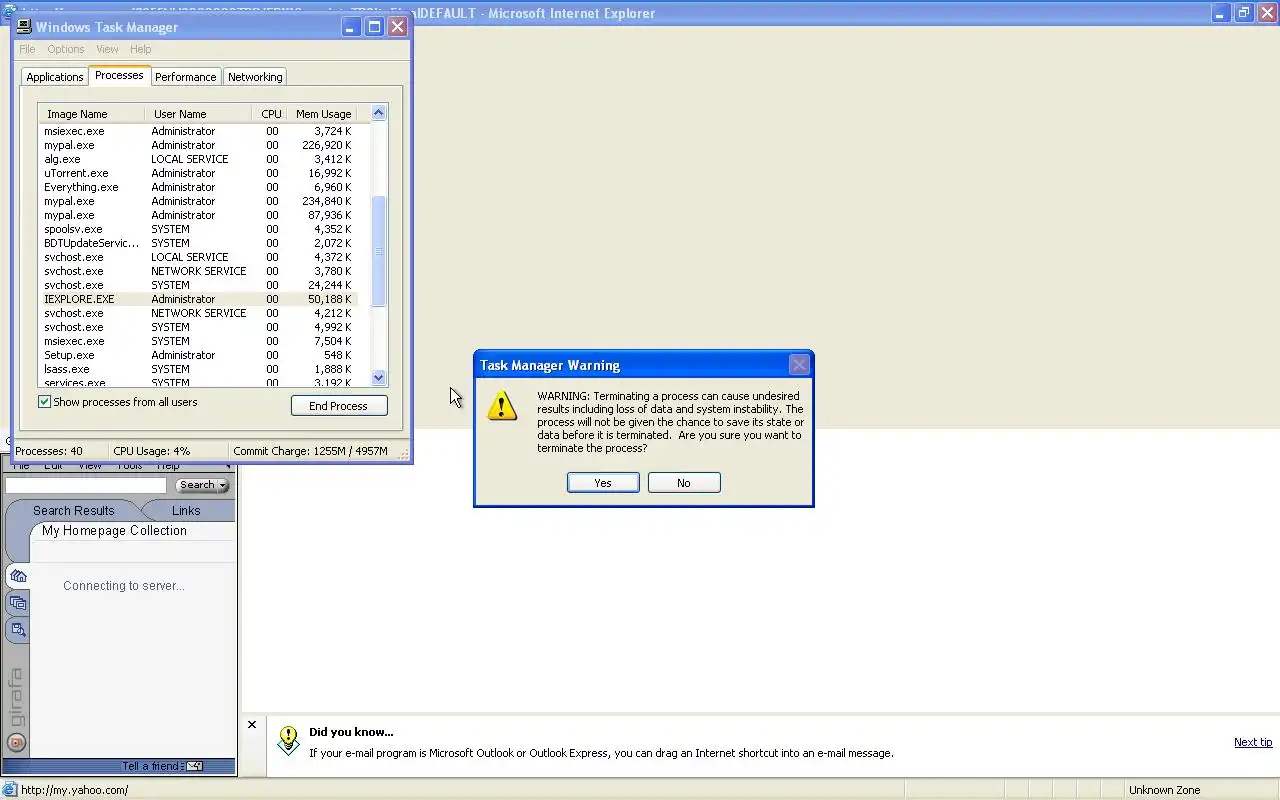Select the Setup.exe process row
Viewport: 1280px width, 800px height.
coord(198,355)
